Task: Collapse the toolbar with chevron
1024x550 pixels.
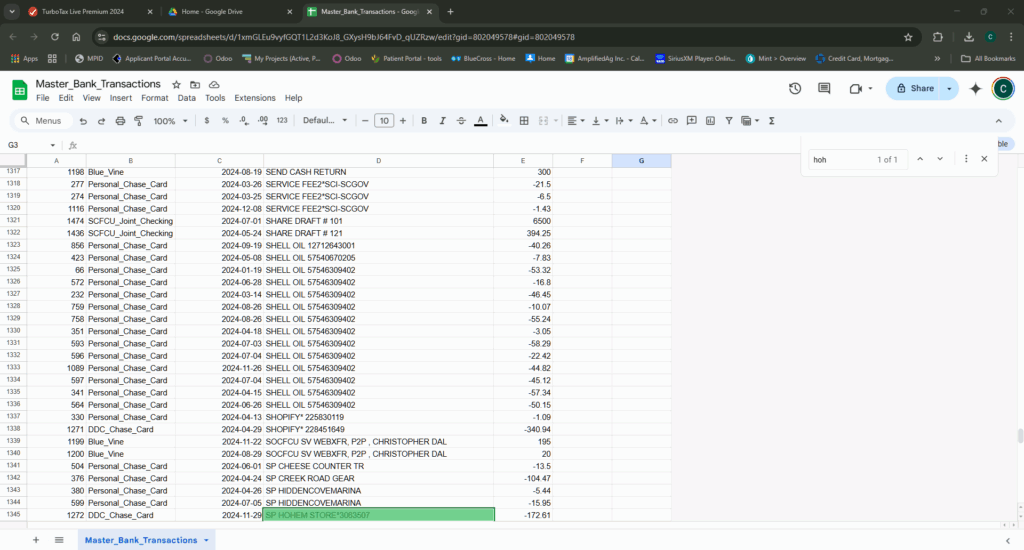Action: click(999, 121)
